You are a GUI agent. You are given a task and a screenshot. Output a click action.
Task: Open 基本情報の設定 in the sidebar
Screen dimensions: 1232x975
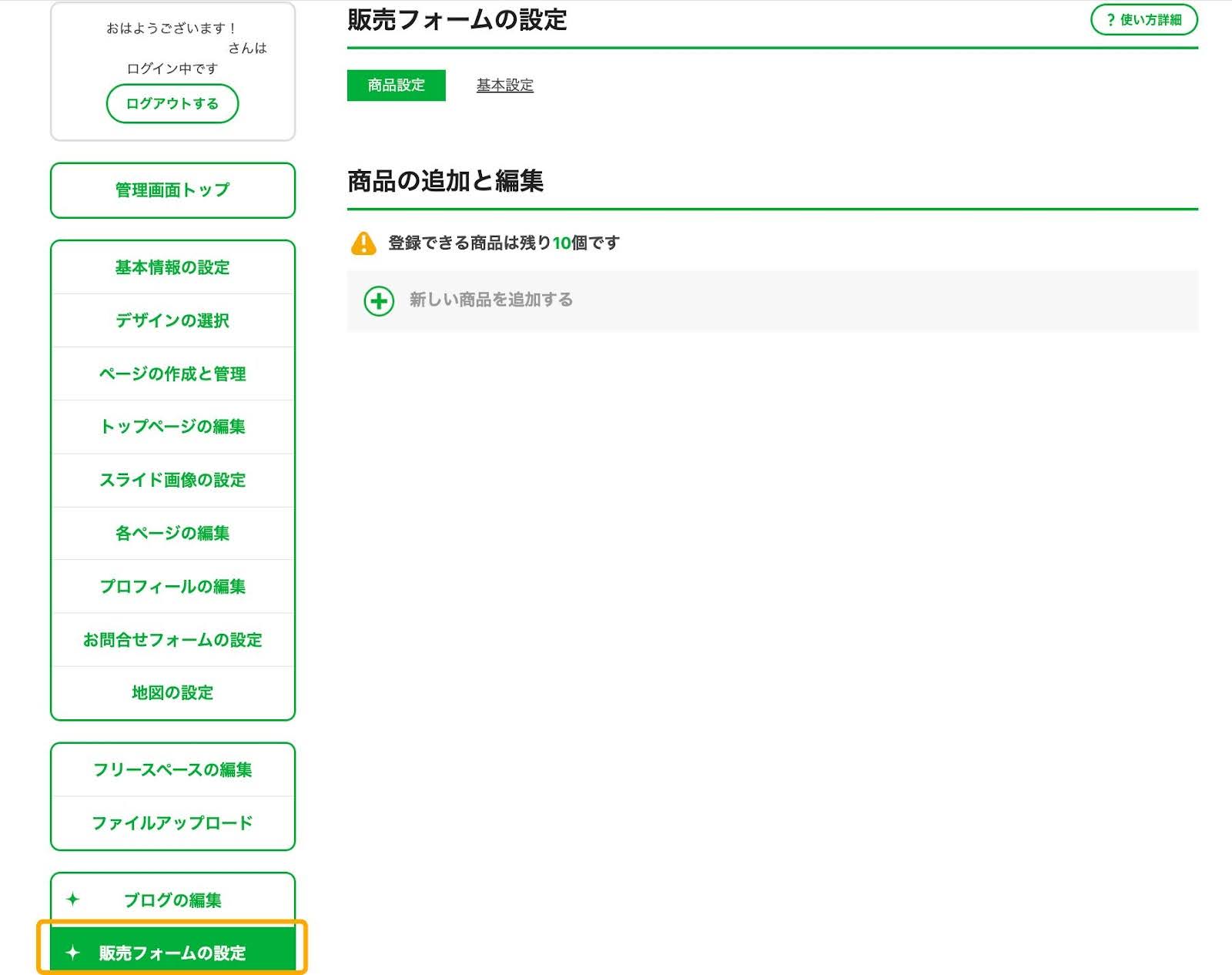coord(172,267)
